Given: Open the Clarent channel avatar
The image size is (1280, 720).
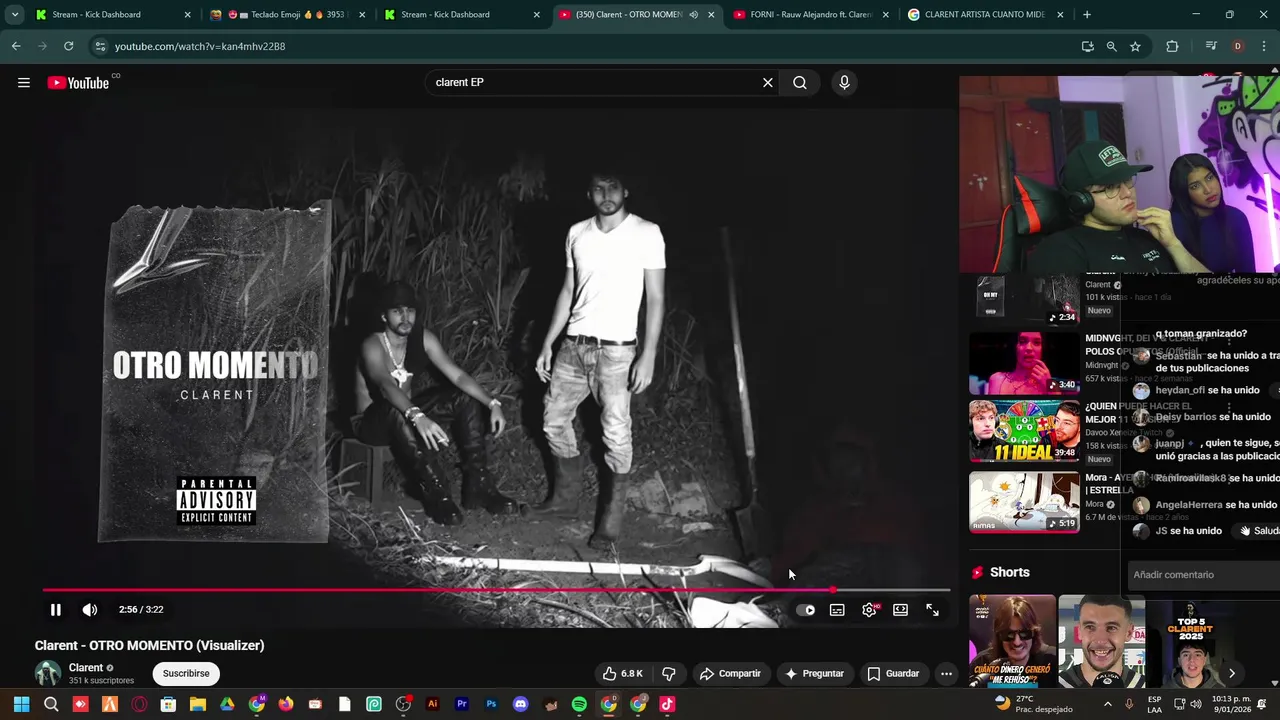Looking at the screenshot, I should pos(48,673).
